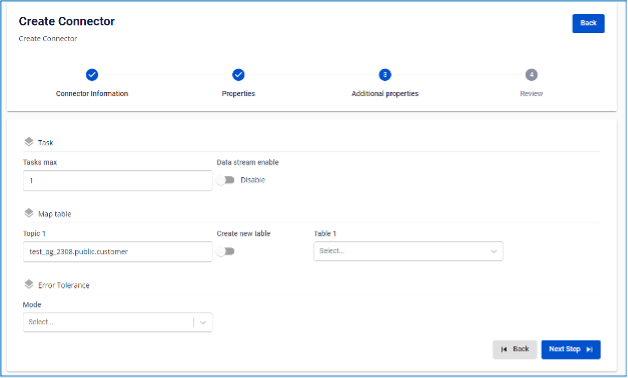The width and height of the screenshot is (628, 378).
Task: Click the chevron arrow in Table 1 dropdown
Action: pyautogui.click(x=493, y=251)
